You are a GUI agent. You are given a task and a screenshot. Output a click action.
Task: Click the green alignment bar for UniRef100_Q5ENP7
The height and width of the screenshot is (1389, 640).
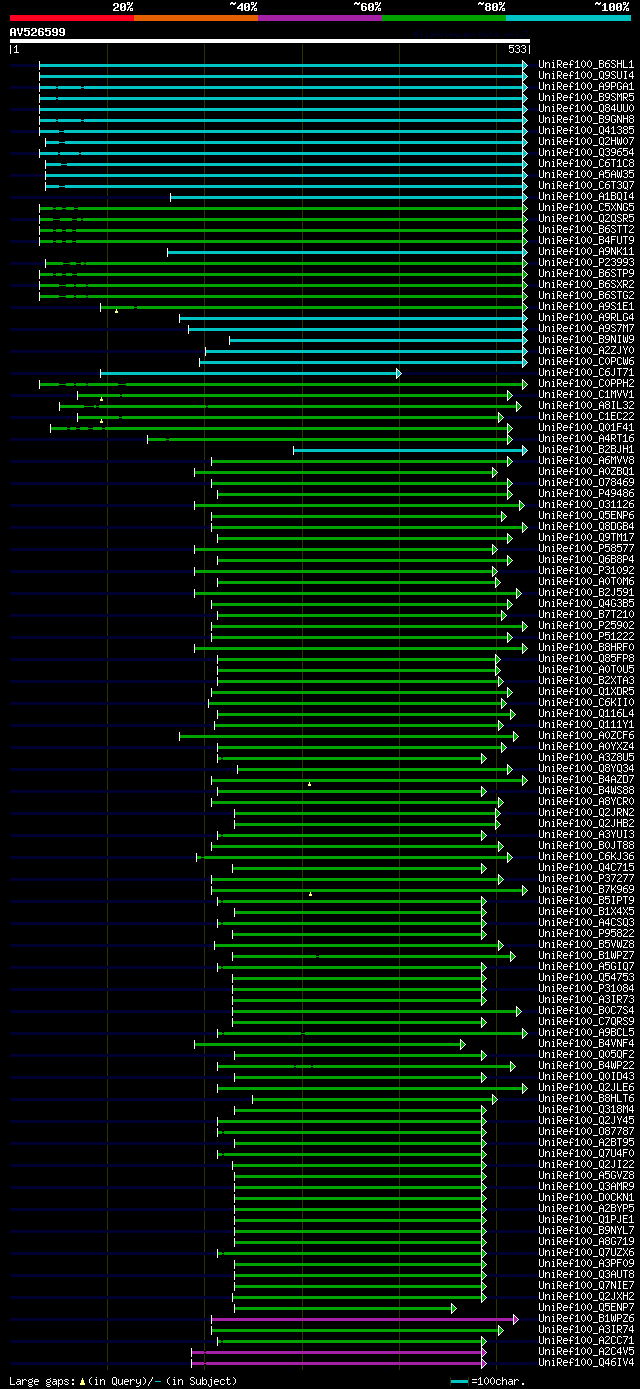[x=345, y=1308]
